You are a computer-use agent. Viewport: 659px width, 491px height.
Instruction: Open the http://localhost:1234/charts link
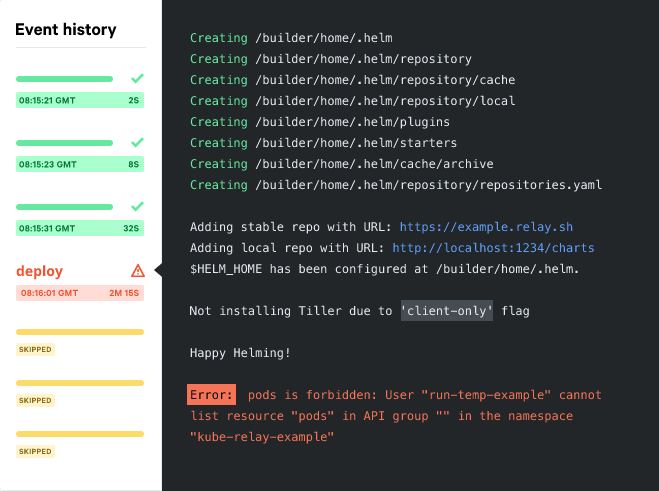pos(493,248)
